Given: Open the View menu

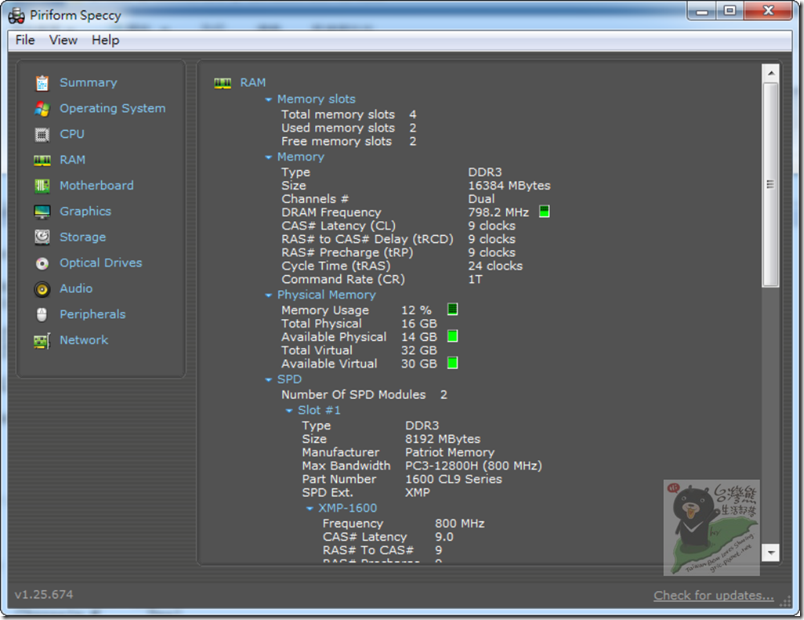Looking at the screenshot, I should [63, 40].
